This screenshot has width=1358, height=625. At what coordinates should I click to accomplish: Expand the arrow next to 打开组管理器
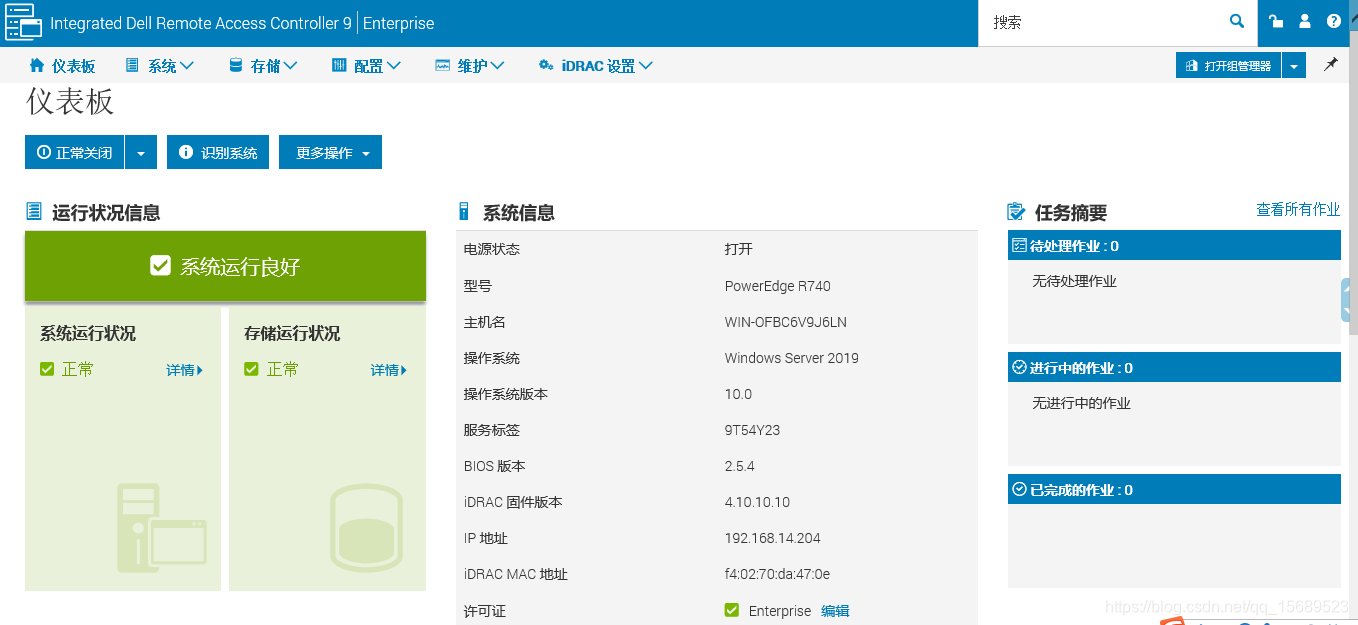click(x=1293, y=64)
